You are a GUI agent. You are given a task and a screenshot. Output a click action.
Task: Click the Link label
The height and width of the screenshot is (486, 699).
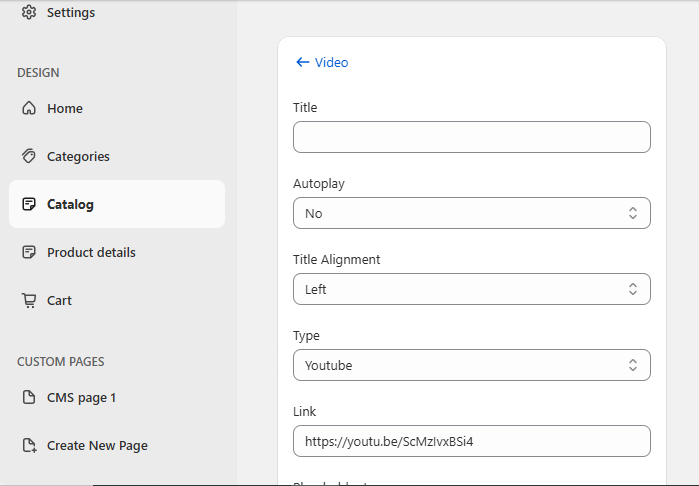point(304,411)
